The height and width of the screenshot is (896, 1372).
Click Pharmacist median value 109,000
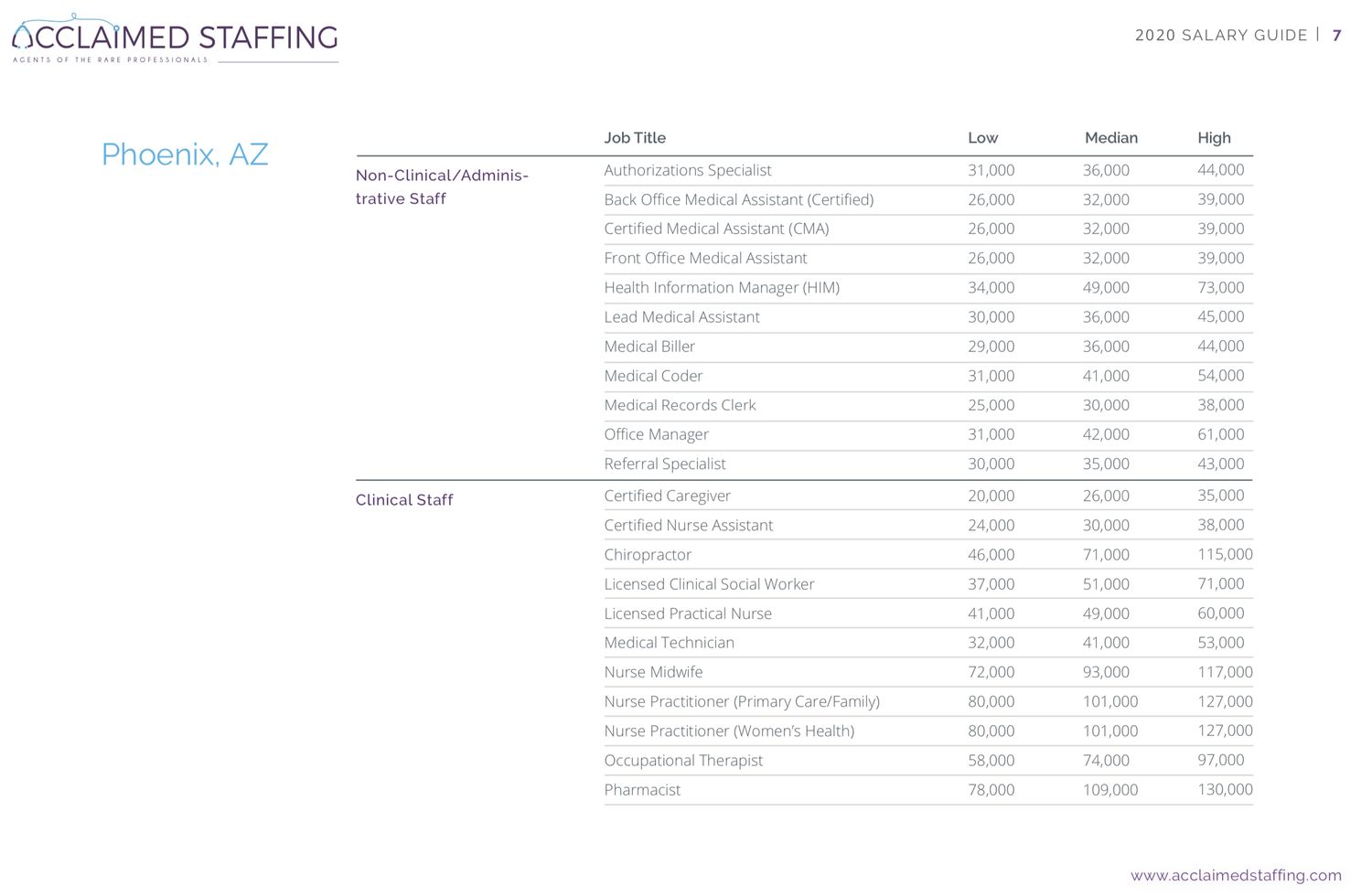(1110, 790)
